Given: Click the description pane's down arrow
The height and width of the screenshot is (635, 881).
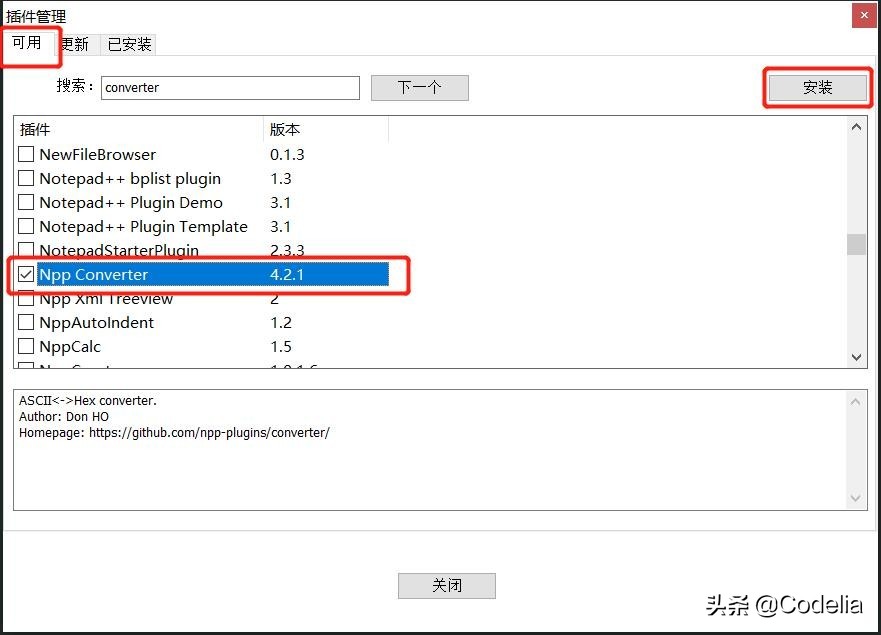Looking at the screenshot, I should [856, 498].
